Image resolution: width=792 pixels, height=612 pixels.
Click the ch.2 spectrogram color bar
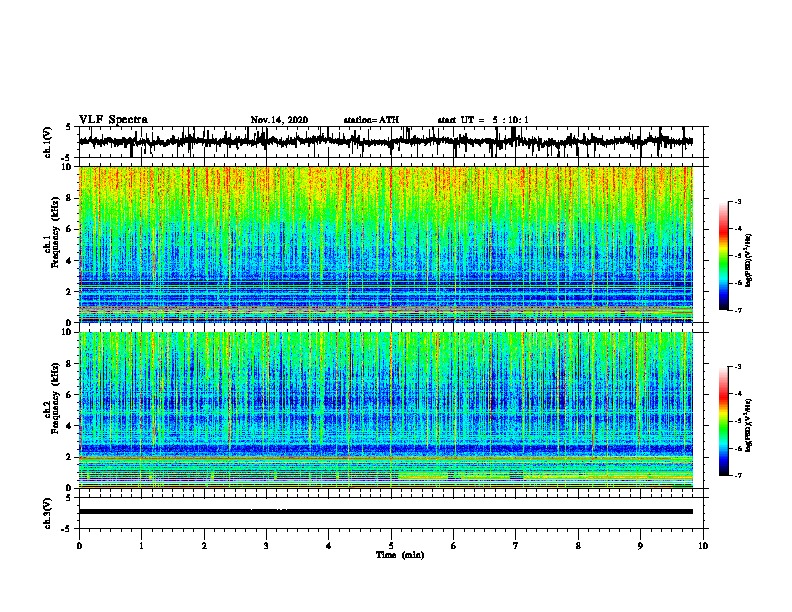click(x=723, y=421)
